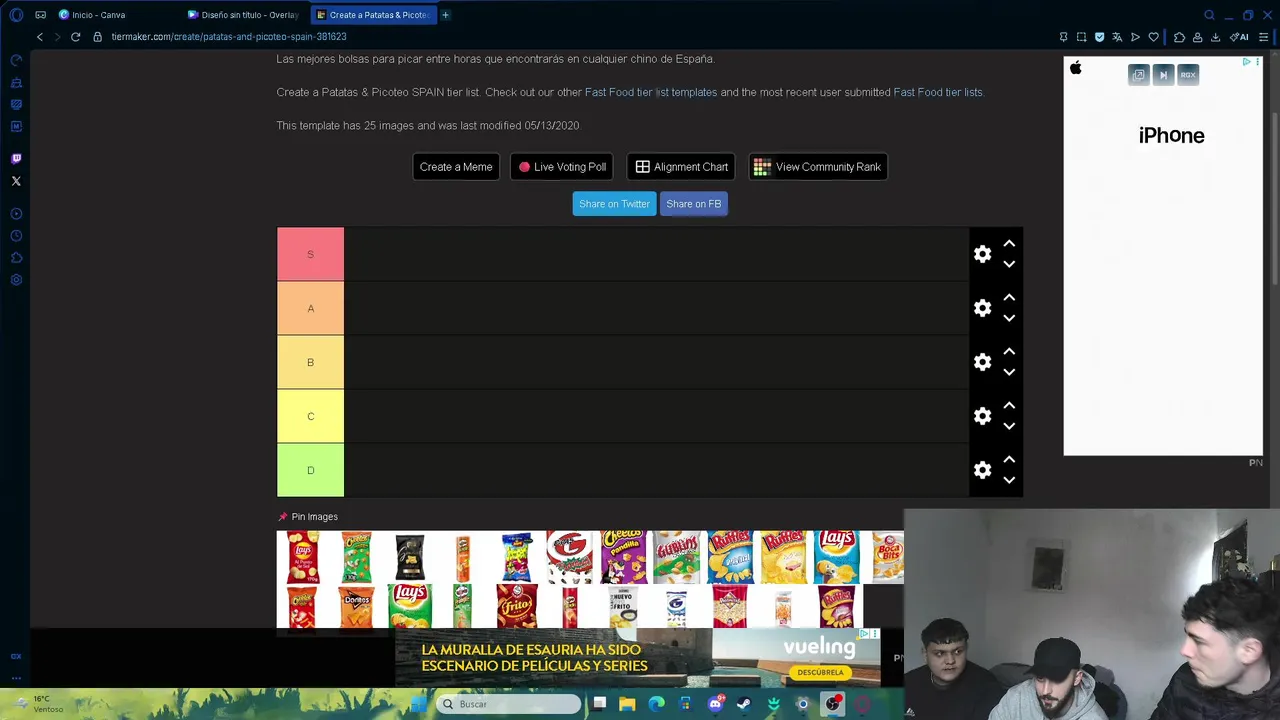Click the Windows Start button
1280x720 pixels.
click(419, 704)
